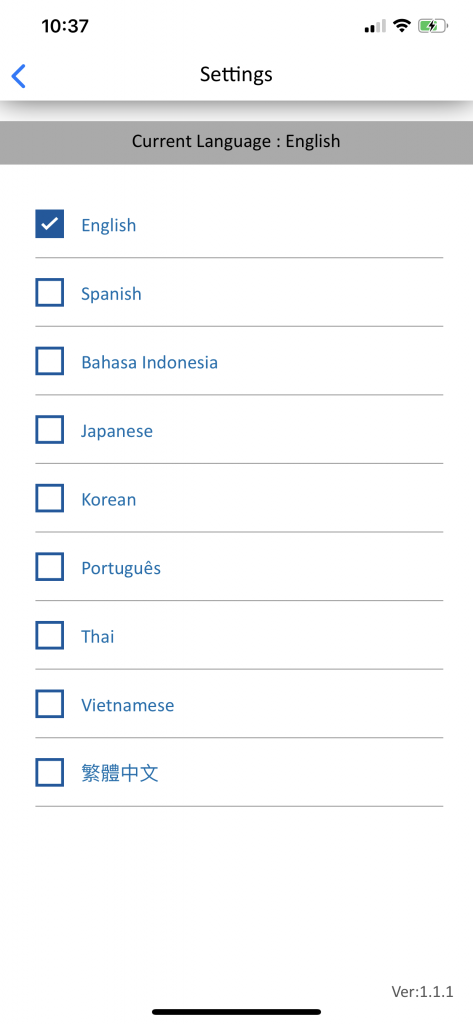Image resolution: width=473 pixels, height=1024 pixels.
Task: Select the Korean checkbox
Action: [50, 498]
